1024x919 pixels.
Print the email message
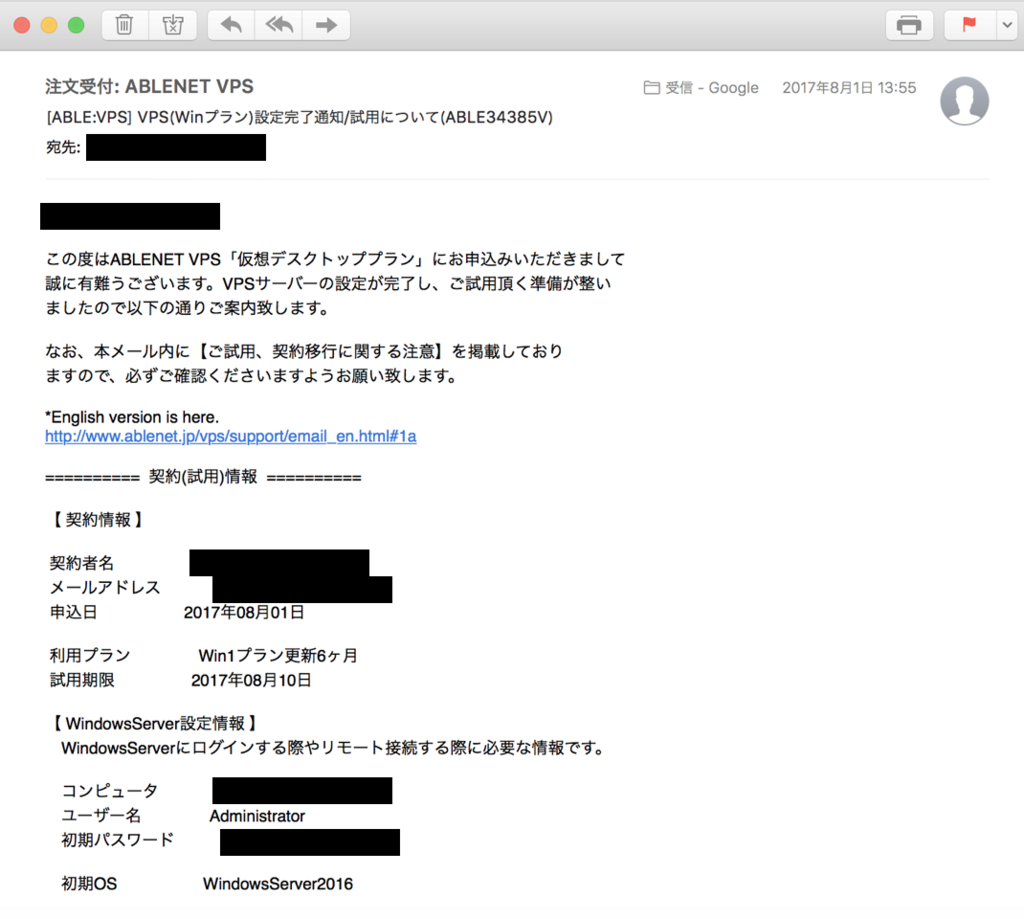(x=909, y=25)
